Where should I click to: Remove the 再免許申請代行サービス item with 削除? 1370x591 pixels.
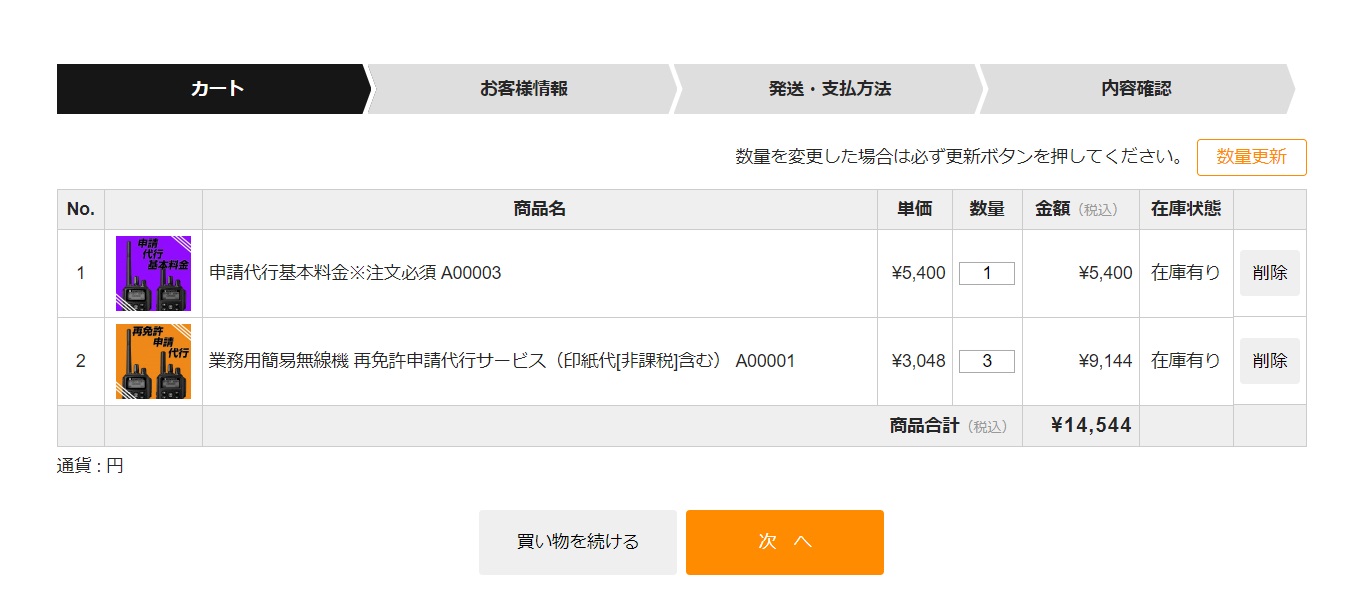pyautogui.click(x=1269, y=361)
